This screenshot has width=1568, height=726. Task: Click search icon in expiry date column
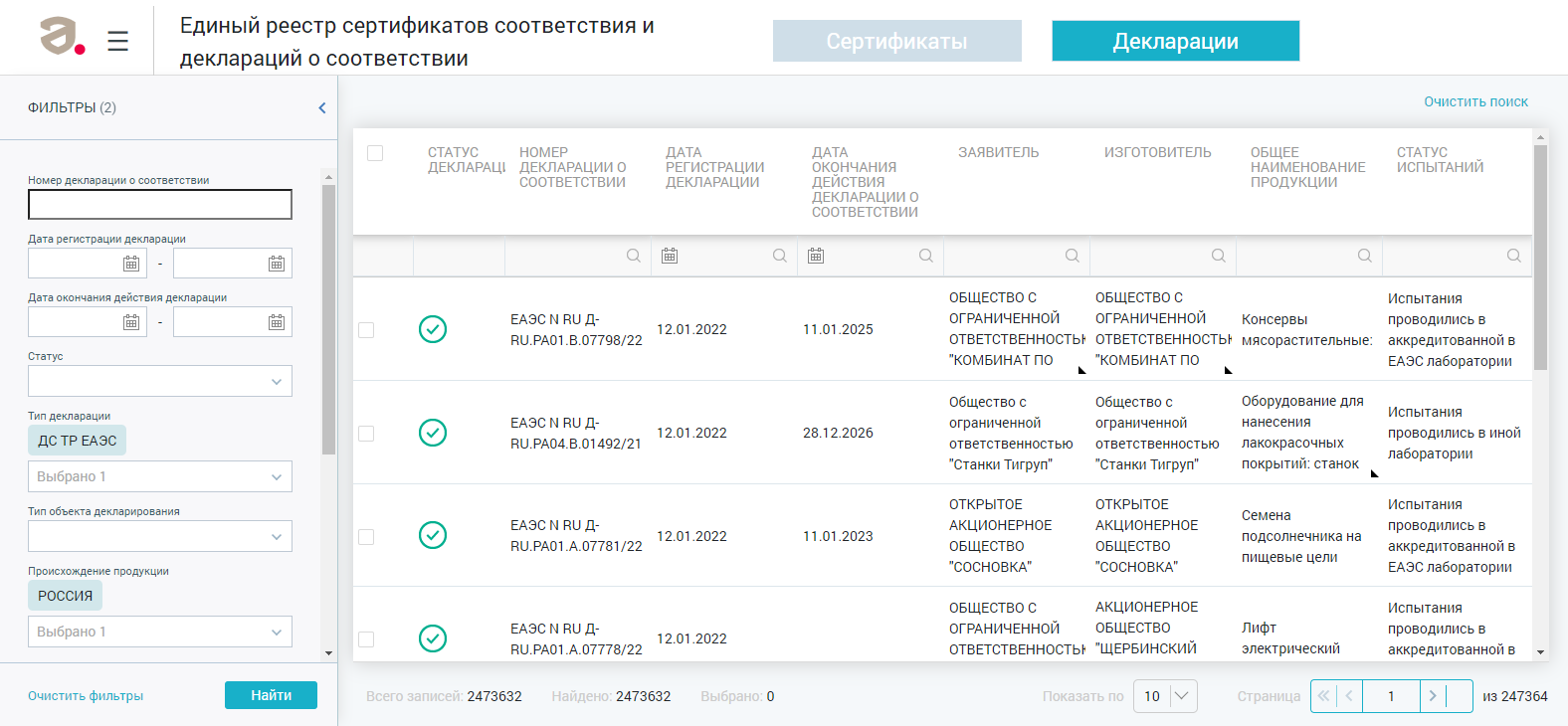pyautogui.click(x=925, y=256)
